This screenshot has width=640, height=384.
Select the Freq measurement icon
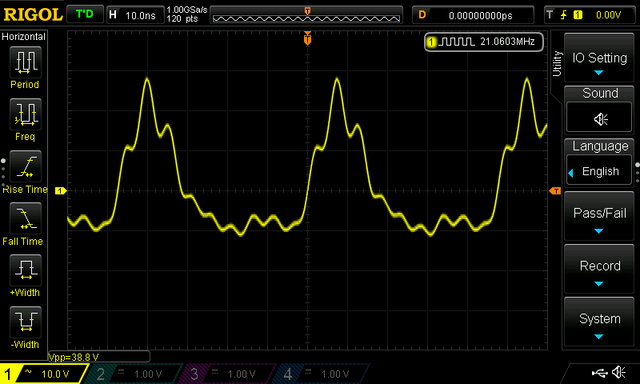point(25,114)
